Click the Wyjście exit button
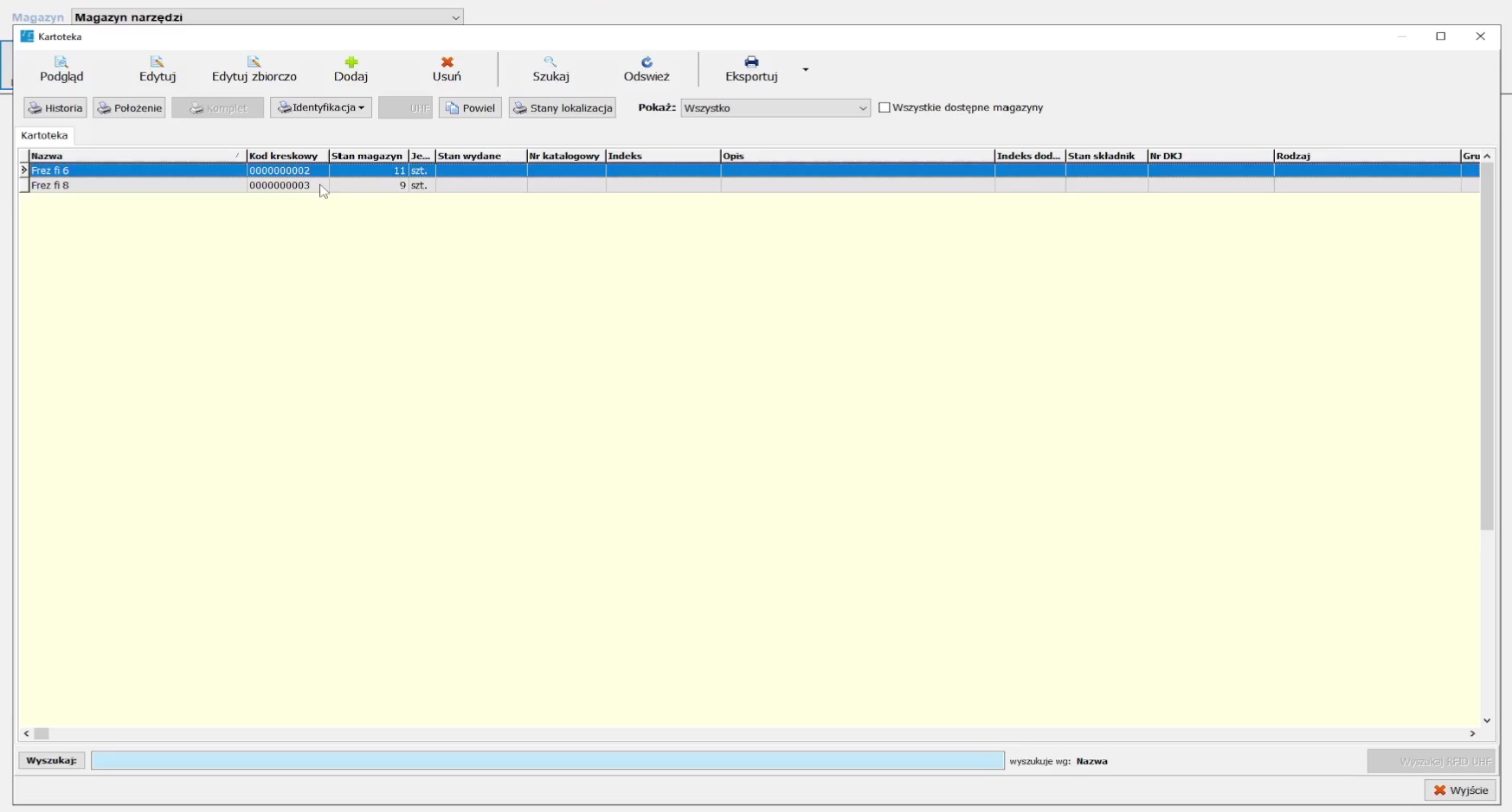 point(1460,790)
